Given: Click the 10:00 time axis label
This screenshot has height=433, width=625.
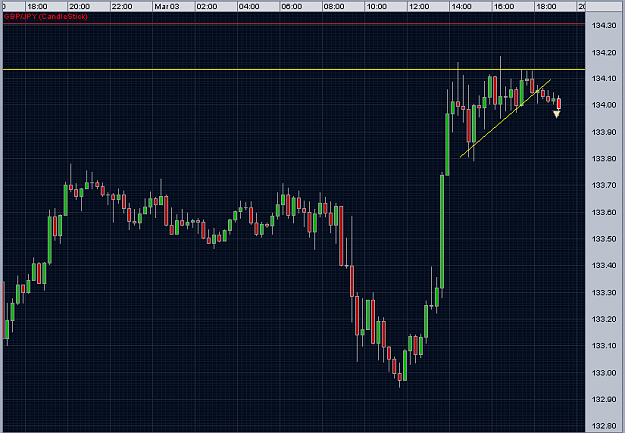Looking at the screenshot, I should point(377,6).
